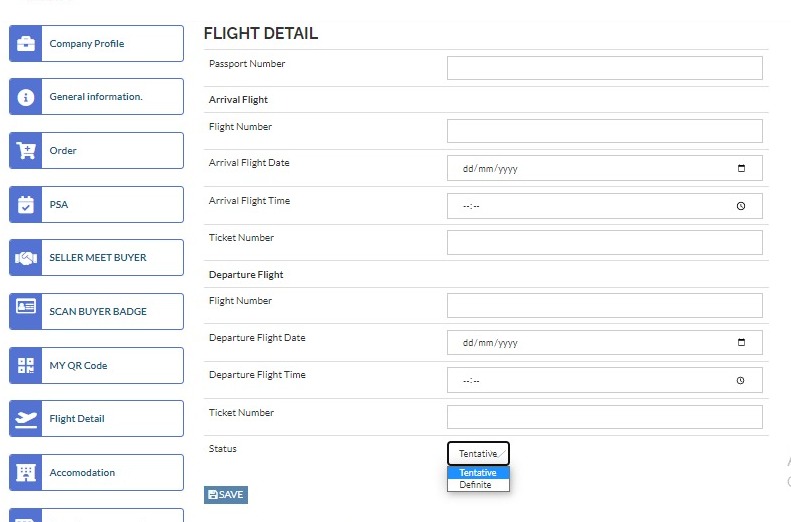The width and height of the screenshot is (791, 522).
Task: Open the Departure Flight Time clock picker
Action: click(x=740, y=380)
